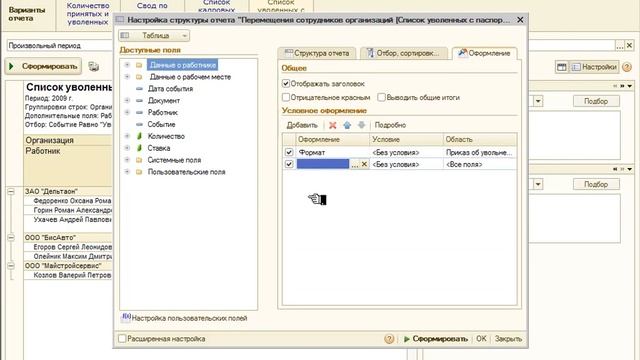The width and height of the screenshot is (640, 360).
Task: Open the Оформление cell editor via ellipsis button
Action: (x=355, y=164)
